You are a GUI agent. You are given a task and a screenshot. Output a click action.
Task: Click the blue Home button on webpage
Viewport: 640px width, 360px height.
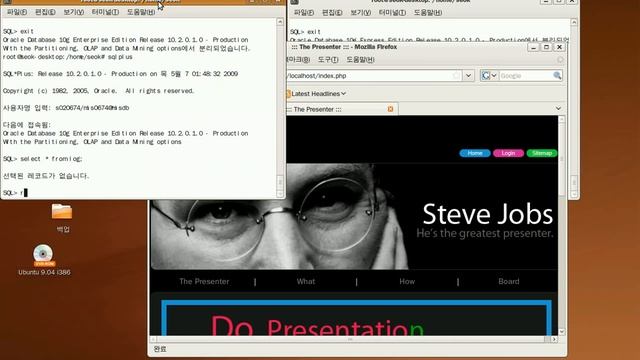pyautogui.click(x=475, y=153)
